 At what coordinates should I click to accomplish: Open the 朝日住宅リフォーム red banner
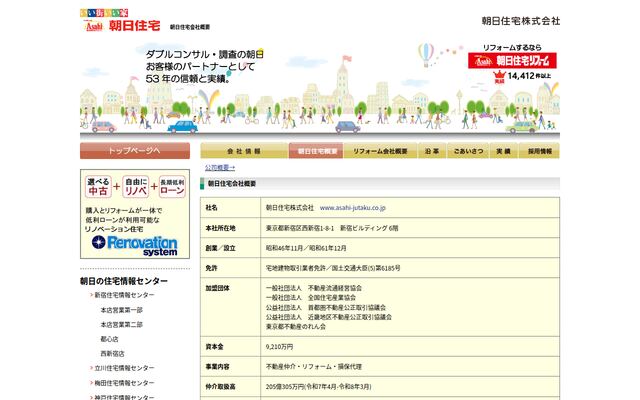pyautogui.click(x=512, y=61)
